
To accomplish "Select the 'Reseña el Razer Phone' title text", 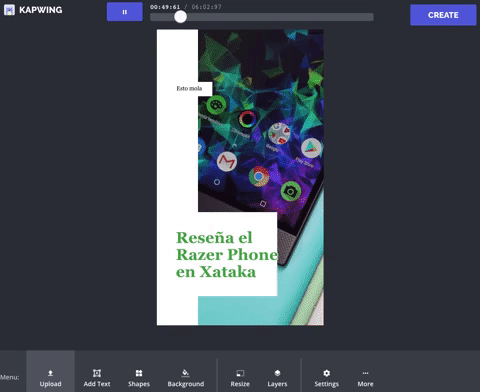I will [227, 255].
